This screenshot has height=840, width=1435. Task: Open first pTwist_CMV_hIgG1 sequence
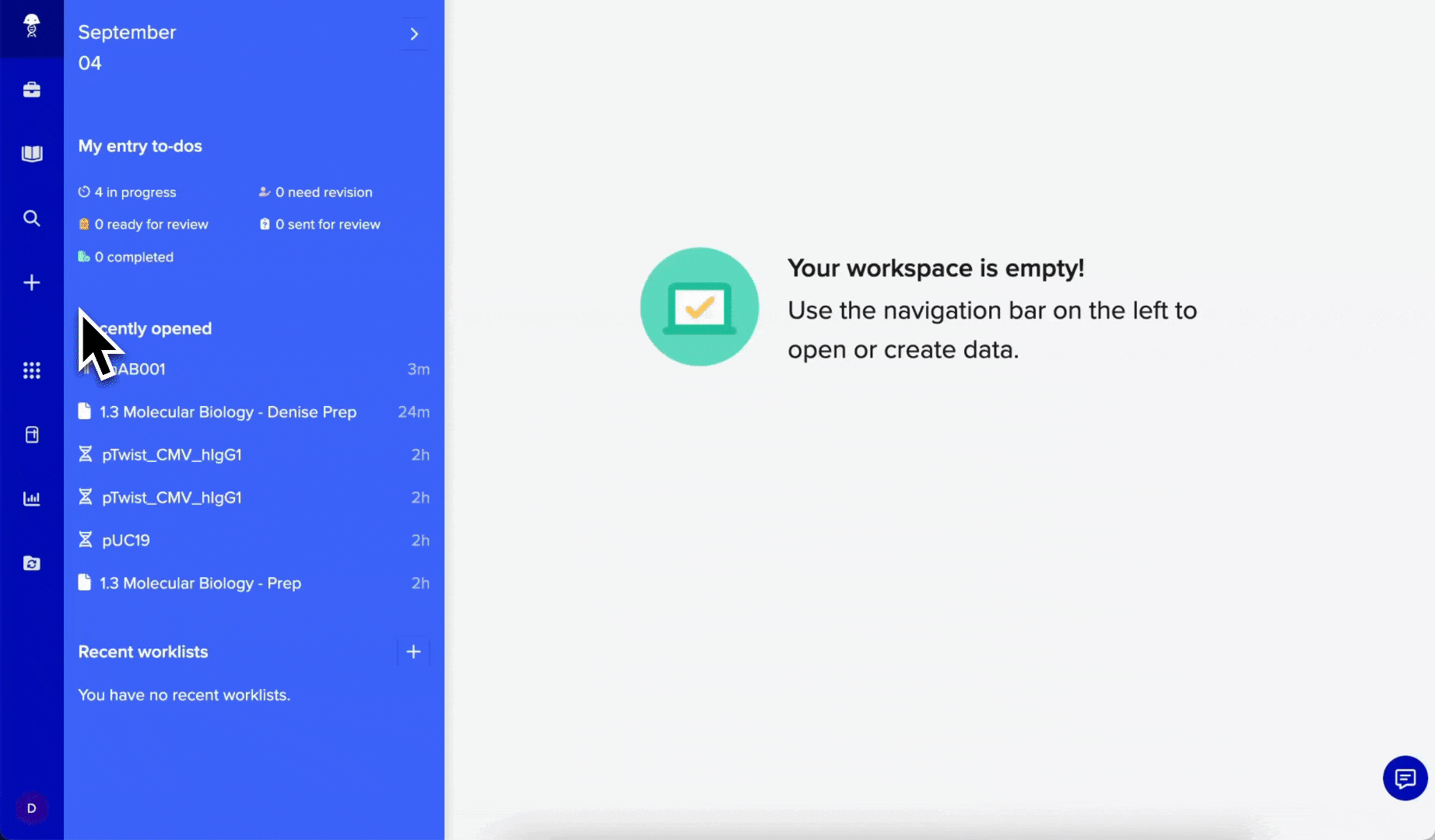point(171,455)
